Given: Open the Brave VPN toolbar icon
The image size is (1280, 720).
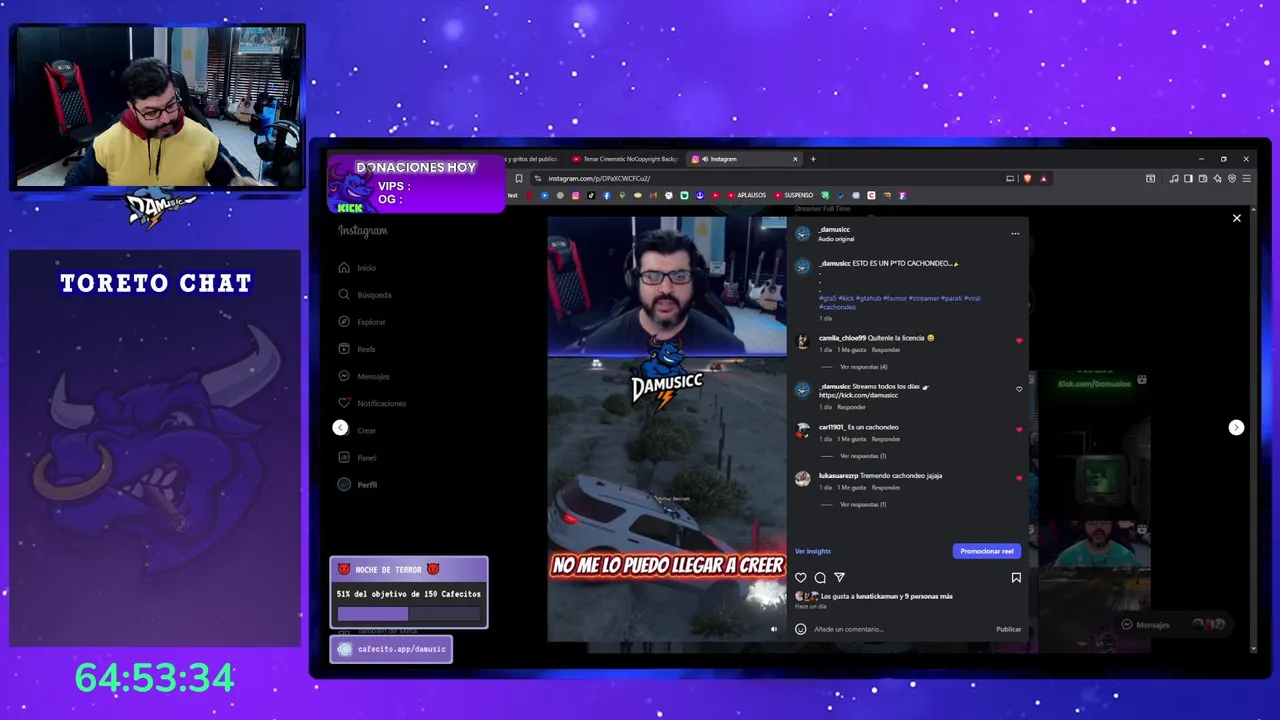Looking at the screenshot, I should (x=1232, y=178).
